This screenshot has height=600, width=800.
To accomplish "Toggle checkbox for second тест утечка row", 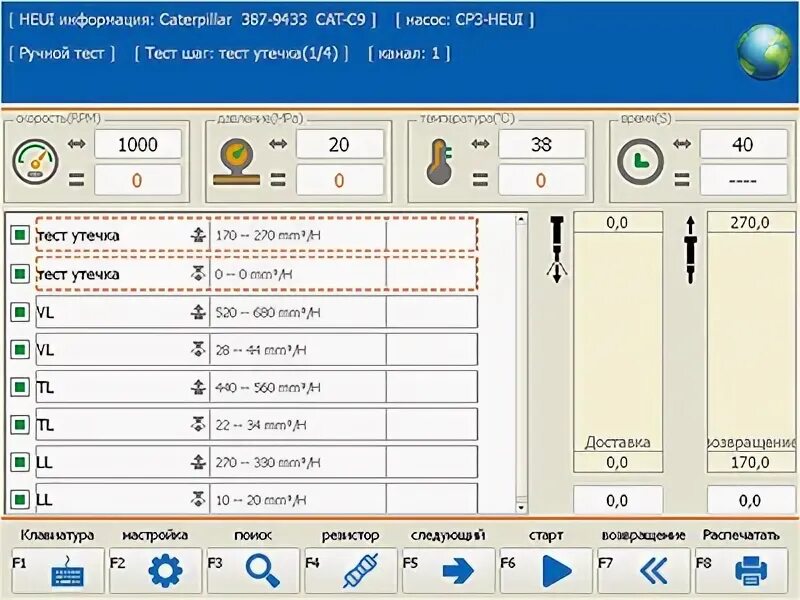I will coord(20,274).
